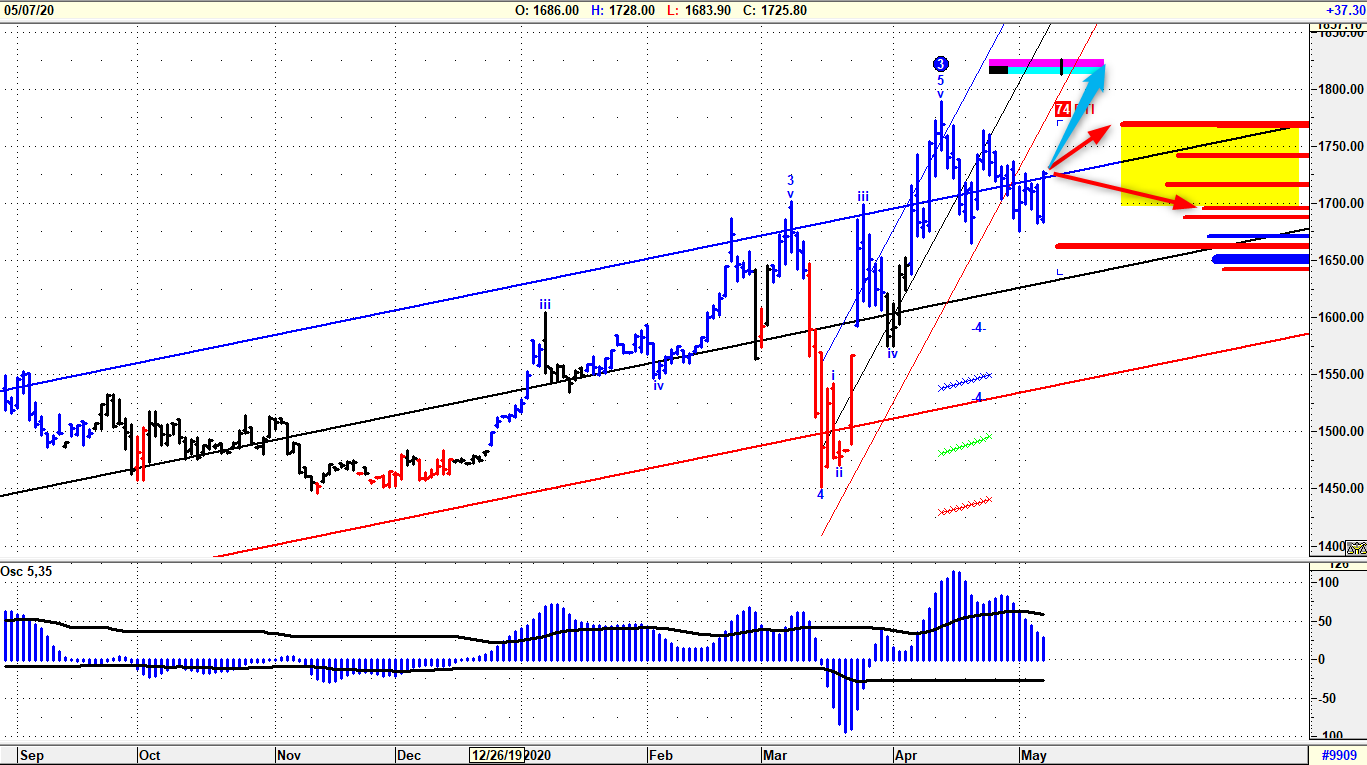Screen dimensions: 1367x765
Task: Click the 1700.00 price axis label
Action: pos(1336,203)
